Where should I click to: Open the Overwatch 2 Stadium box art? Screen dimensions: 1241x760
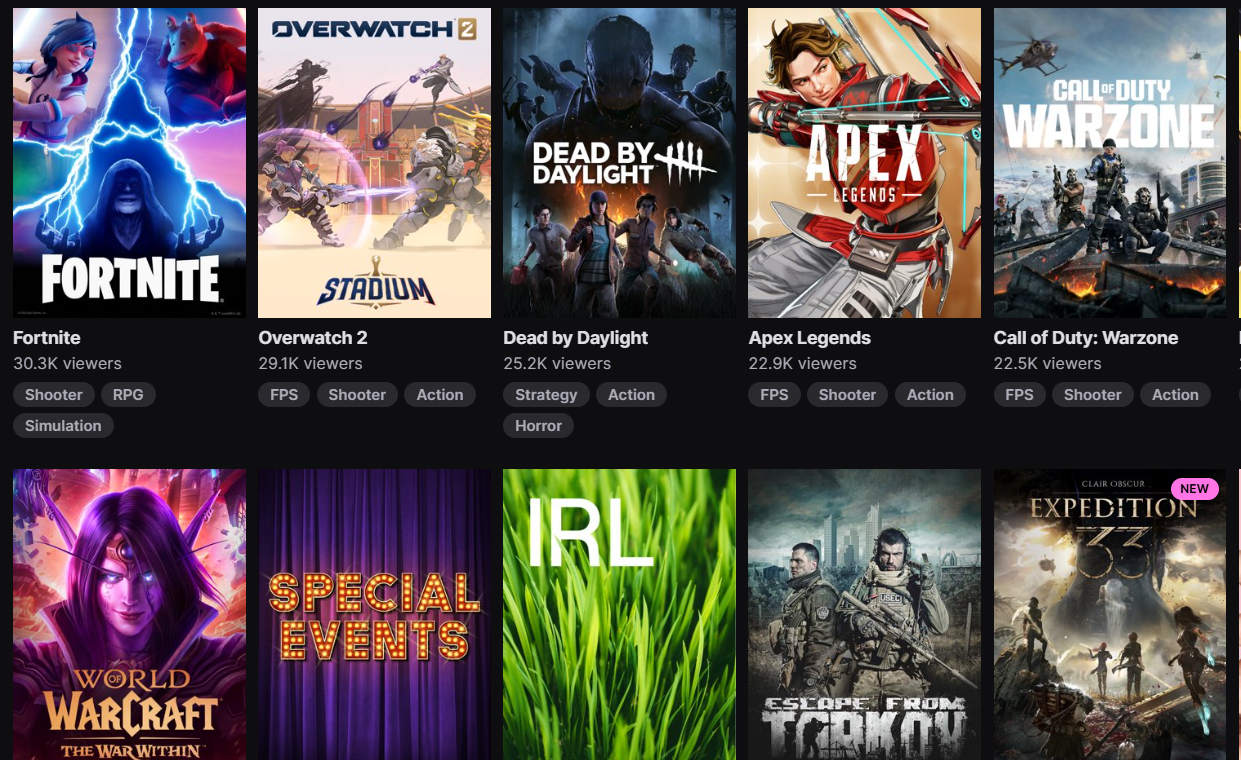click(374, 163)
